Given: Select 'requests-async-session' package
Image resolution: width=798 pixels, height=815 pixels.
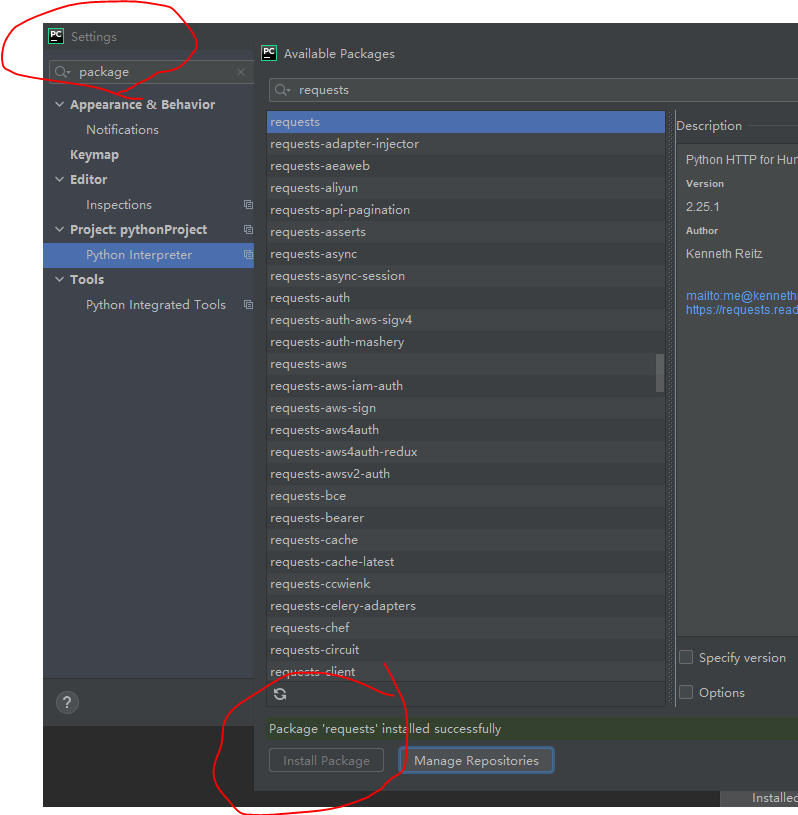Looking at the screenshot, I should coord(466,276).
